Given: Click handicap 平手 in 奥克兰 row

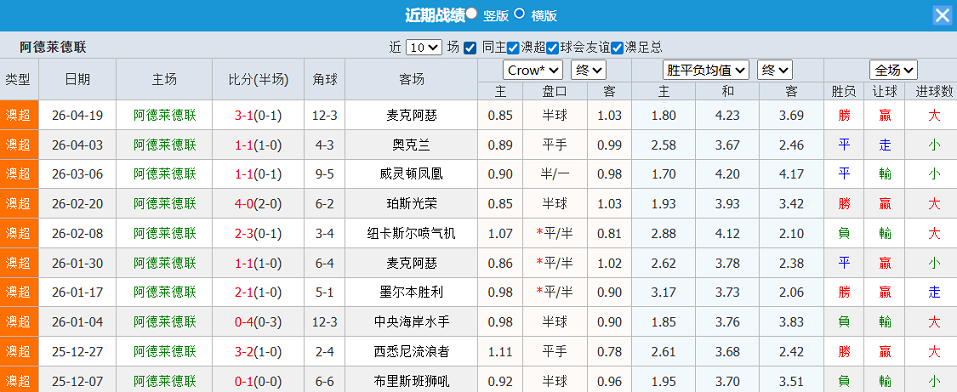Looking at the screenshot, I should (x=555, y=145).
